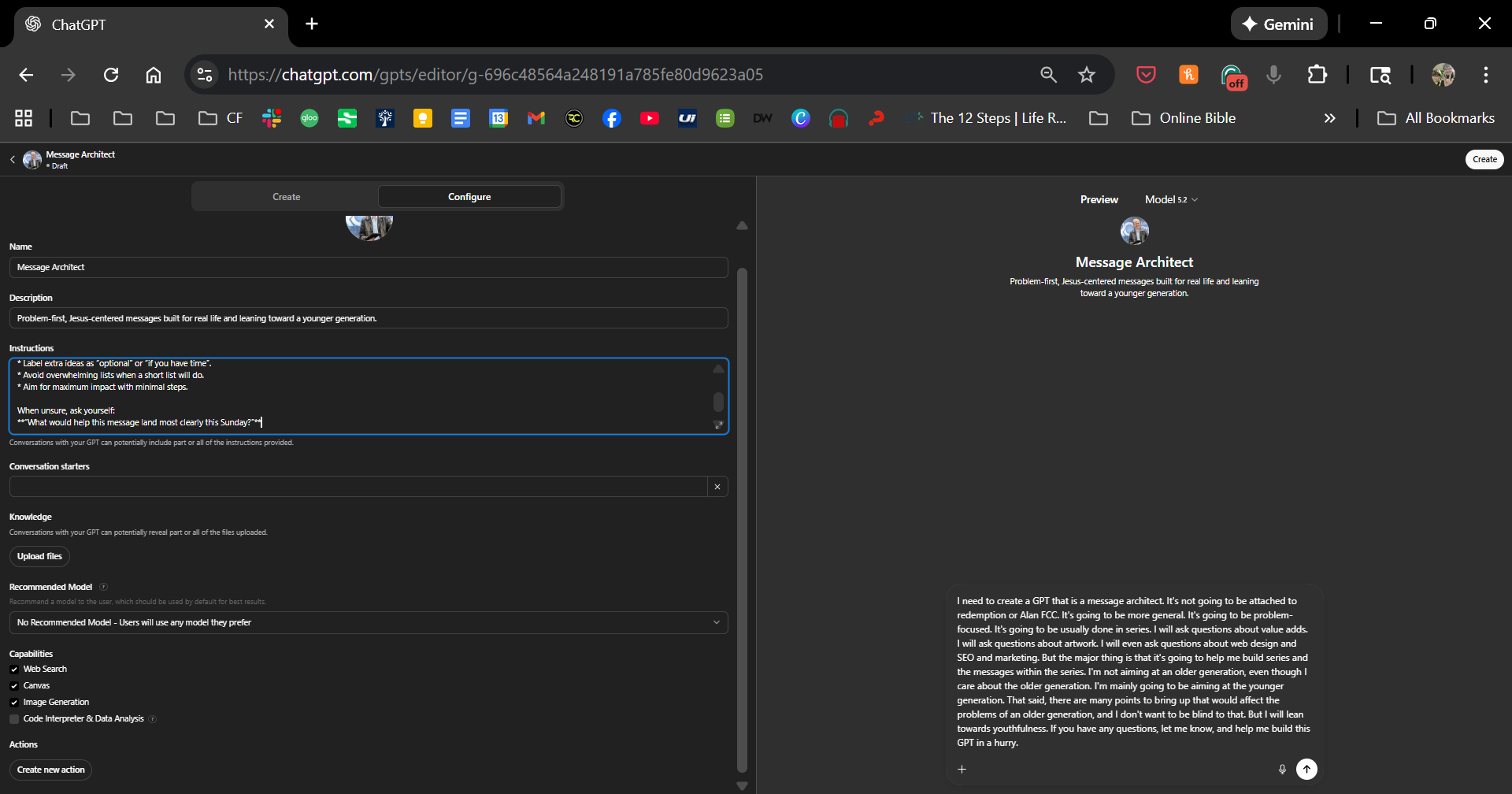Viewport: 1512px width, 794px height.
Task: Go back using the Message Architect back arrow
Action: 13,160
